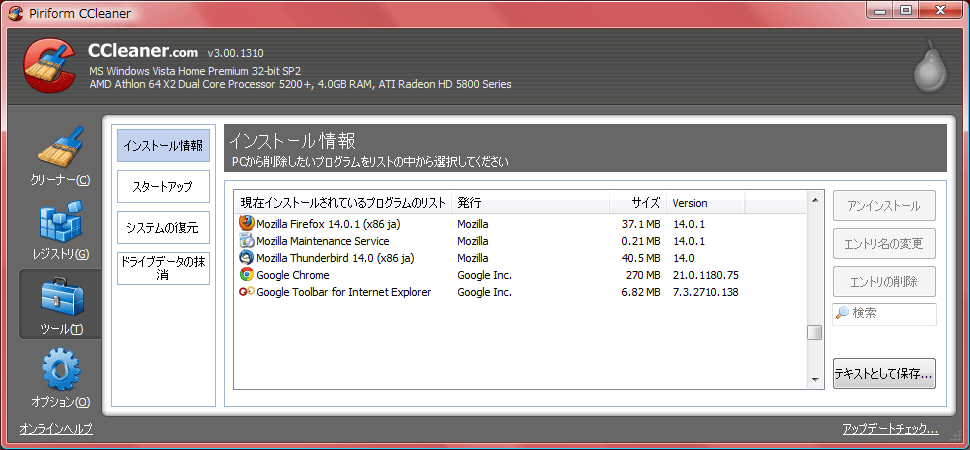Sort list by the サイズ column header
The image size is (970, 450).
[x=638, y=203]
